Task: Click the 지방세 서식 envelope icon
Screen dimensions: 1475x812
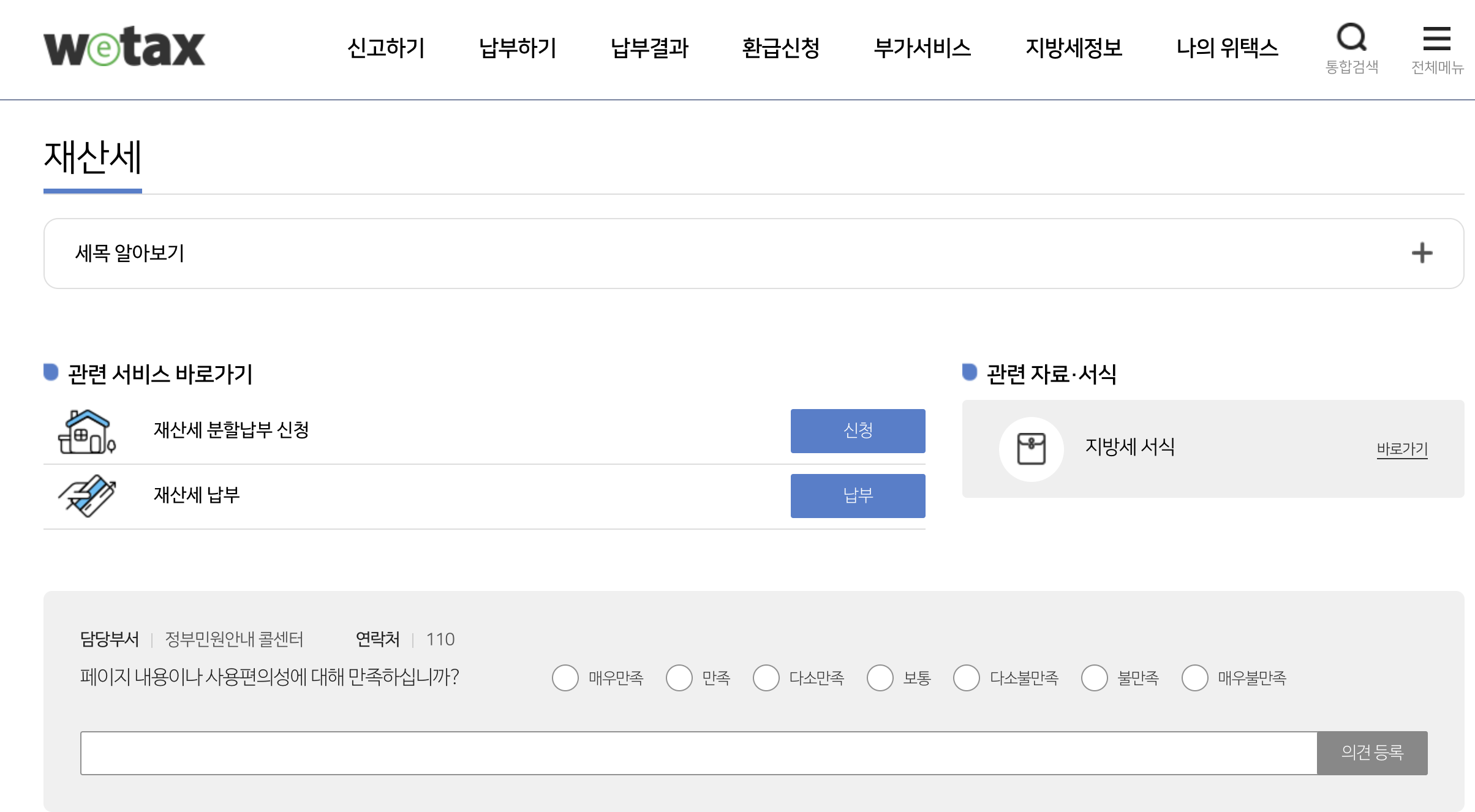Action: [x=1031, y=449]
